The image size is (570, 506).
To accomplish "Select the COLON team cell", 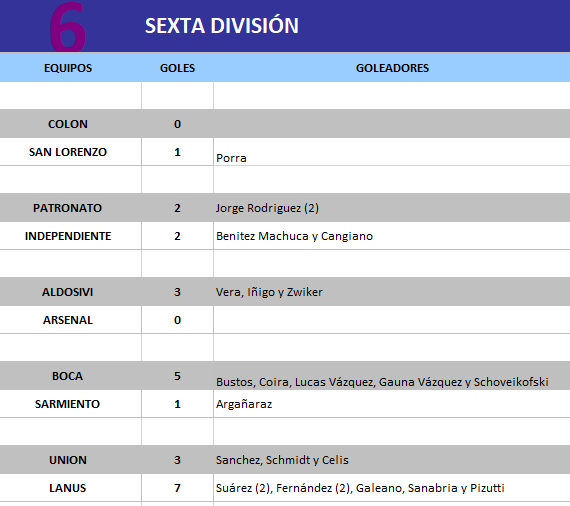I will [x=68, y=124].
